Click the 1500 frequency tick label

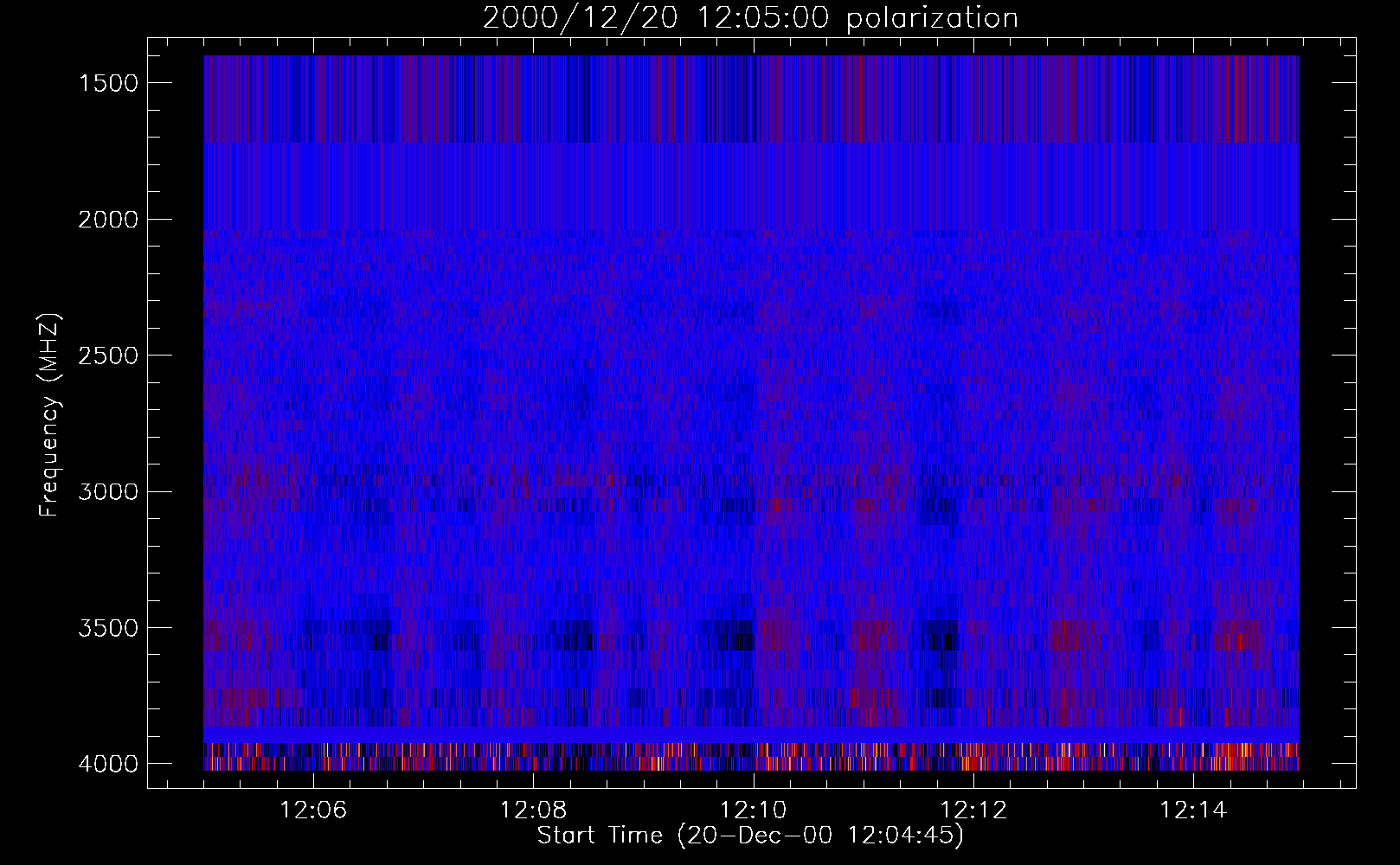tap(108, 83)
